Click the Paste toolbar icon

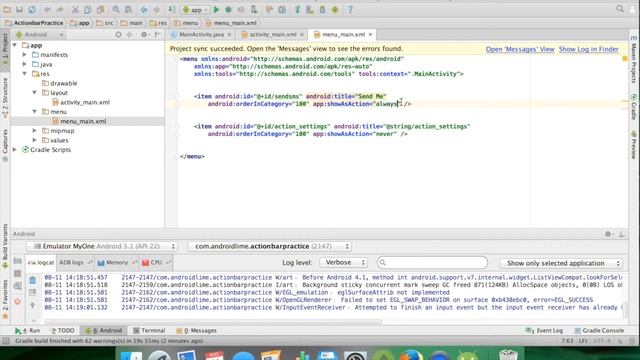pyautogui.click(x=100, y=9)
